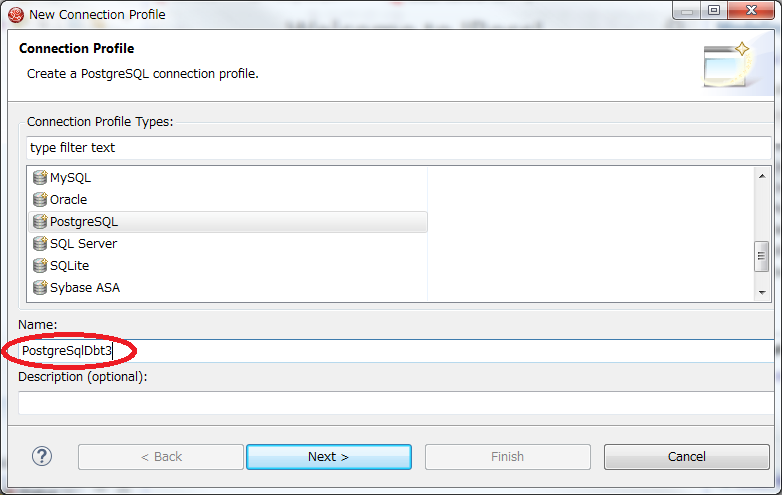Click the profile list scroll-down arrow

click(762, 293)
